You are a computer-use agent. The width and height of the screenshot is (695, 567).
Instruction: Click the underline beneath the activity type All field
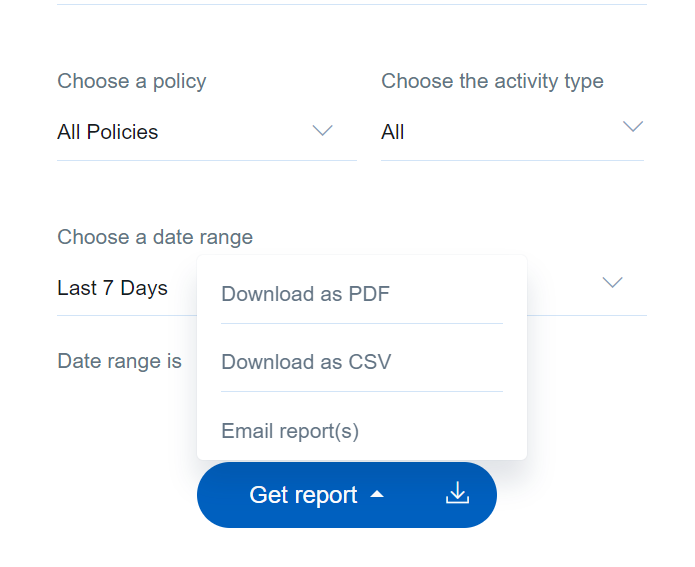pyautogui.click(x=512, y=160)
